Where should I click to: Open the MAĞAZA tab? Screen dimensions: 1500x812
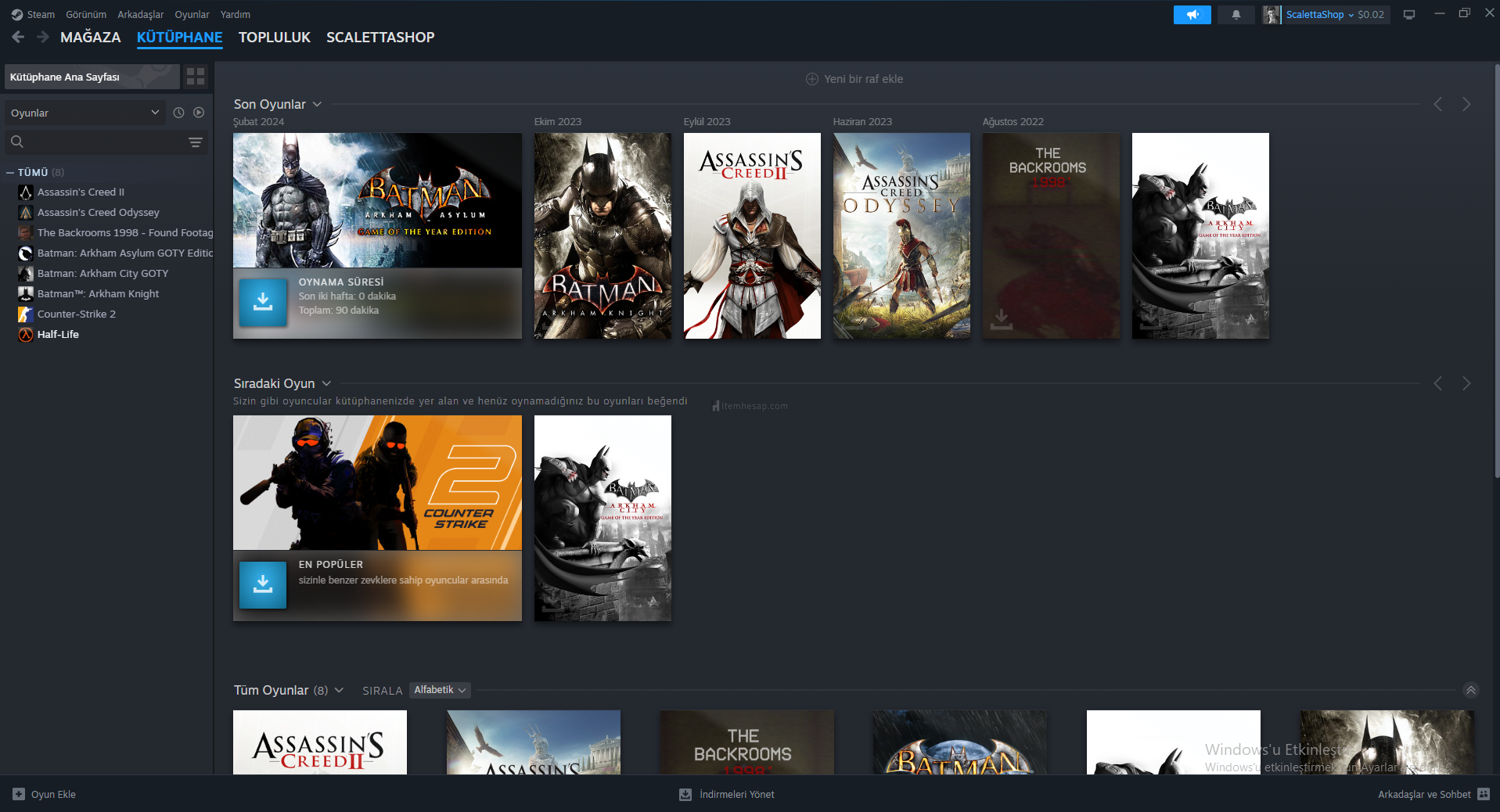pyautogui.click(x=91, y=37)
